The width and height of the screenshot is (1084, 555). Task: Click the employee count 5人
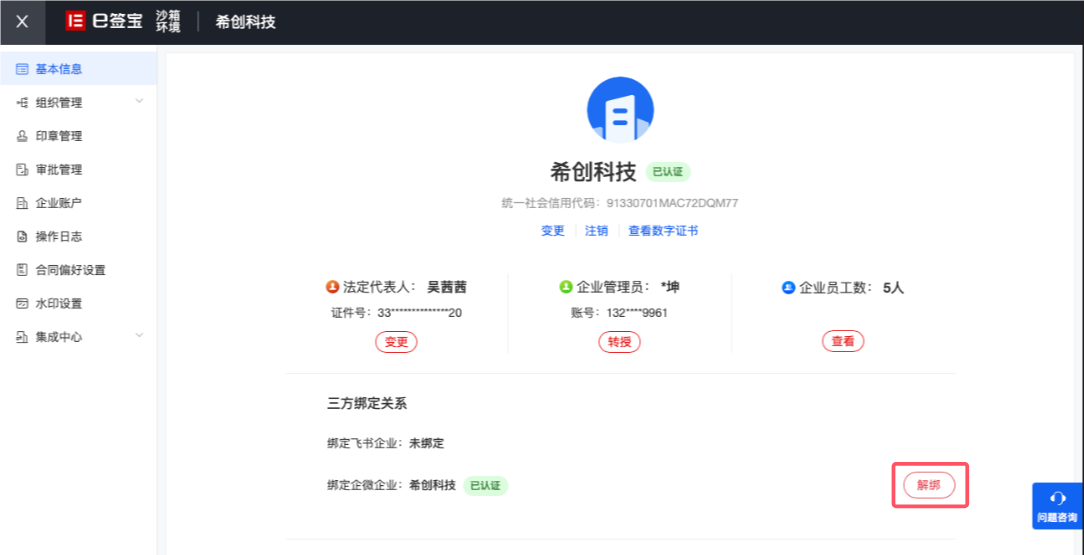point(894,288)
